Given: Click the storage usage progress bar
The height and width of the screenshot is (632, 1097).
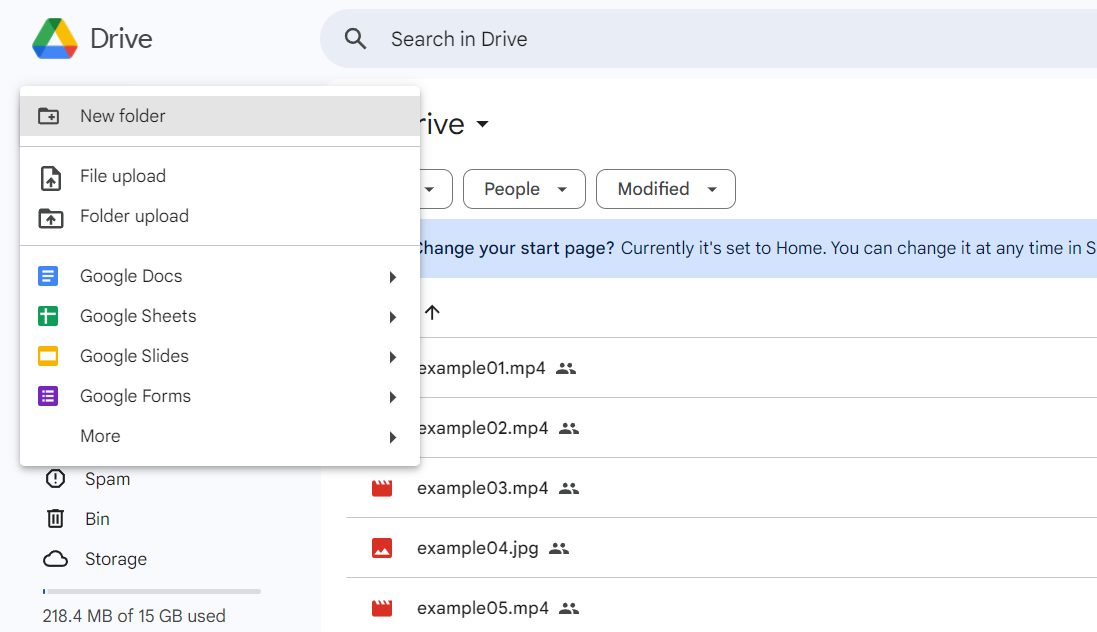Looking at the screenshot, I should pos(152,591).
